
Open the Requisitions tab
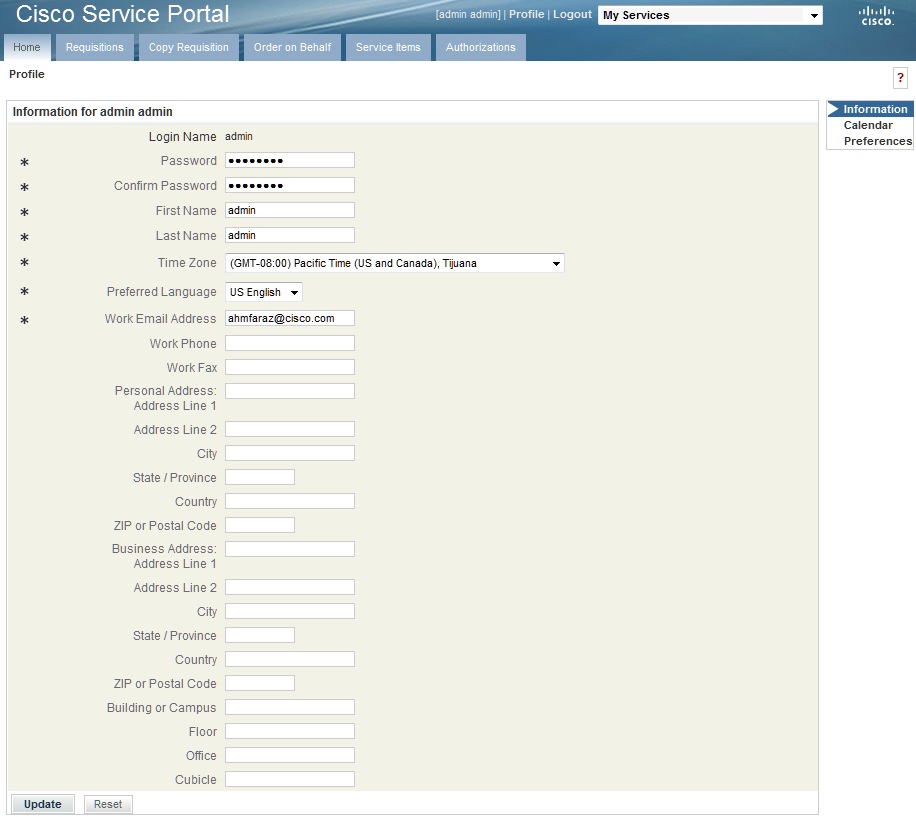pos(95,47)
